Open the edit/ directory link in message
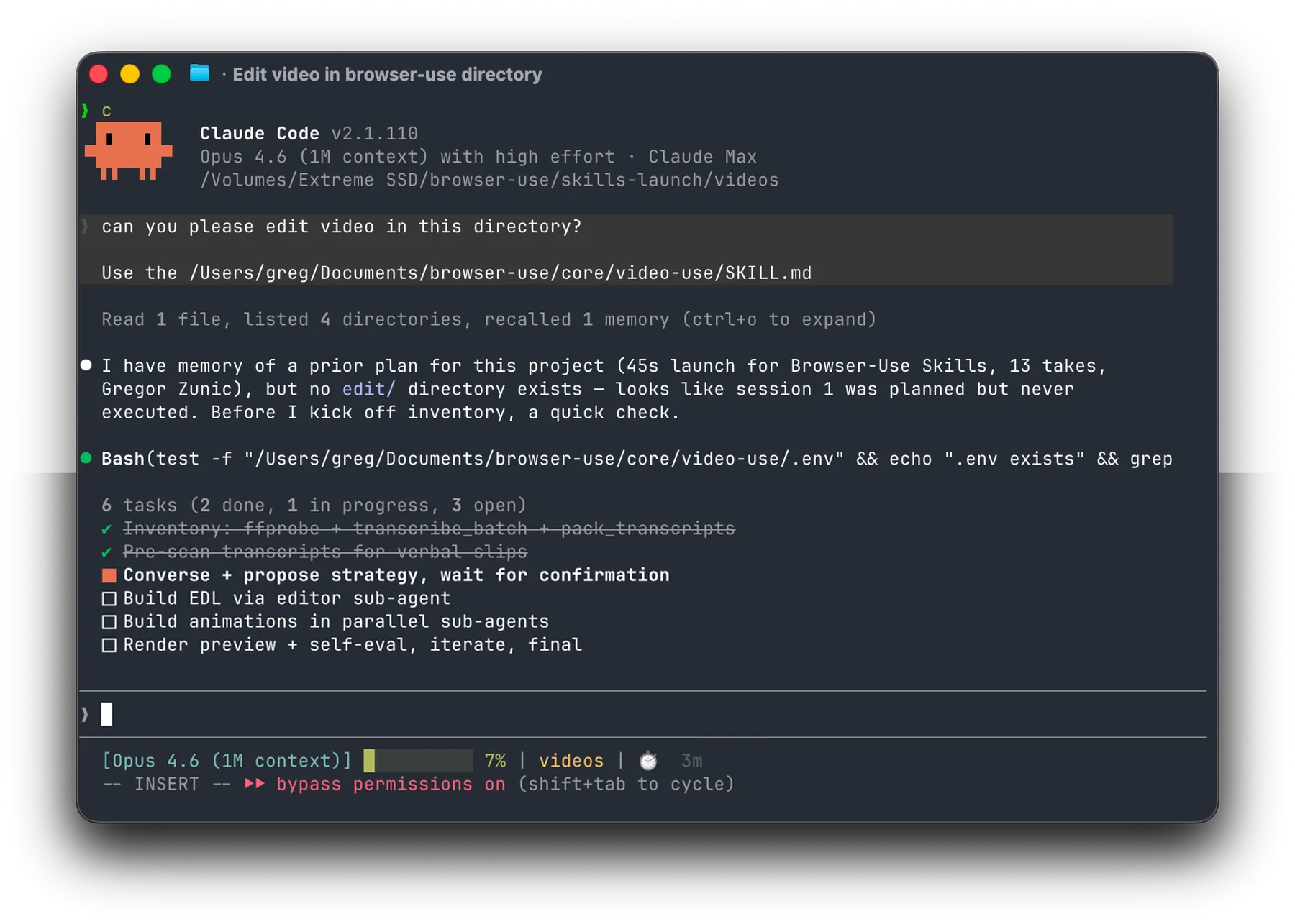The height and width of the screenshot is (924, 1295). (x=368, y=389)
